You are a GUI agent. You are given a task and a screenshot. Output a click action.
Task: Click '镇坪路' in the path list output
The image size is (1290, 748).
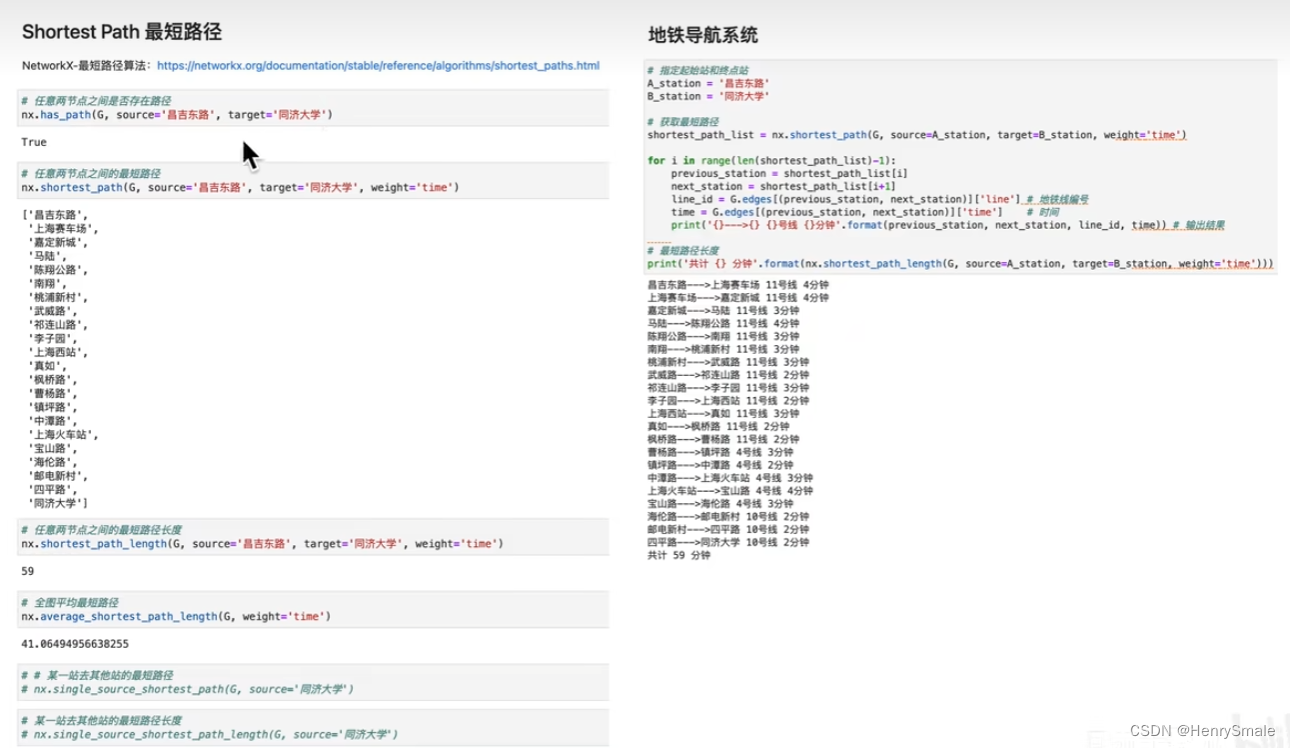[x=53, y=408]
